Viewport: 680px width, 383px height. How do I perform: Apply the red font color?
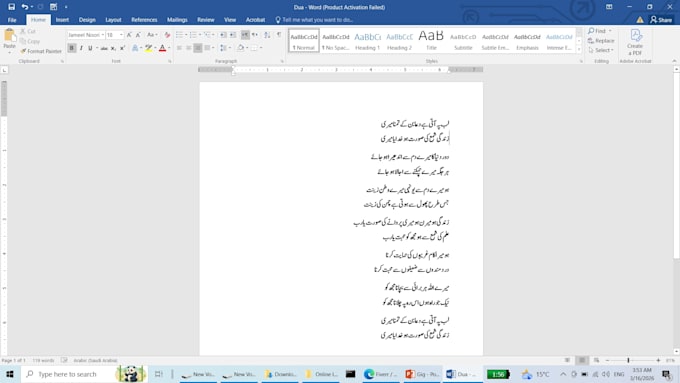click(163, 48)
